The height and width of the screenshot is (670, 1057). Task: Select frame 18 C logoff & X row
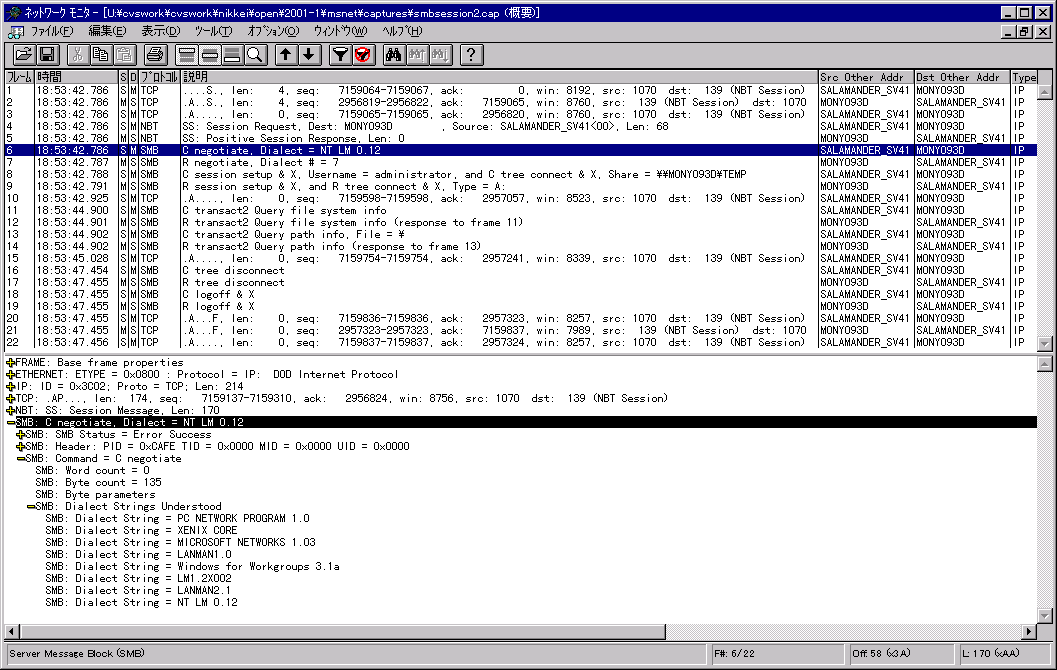[x=520, y=295]
